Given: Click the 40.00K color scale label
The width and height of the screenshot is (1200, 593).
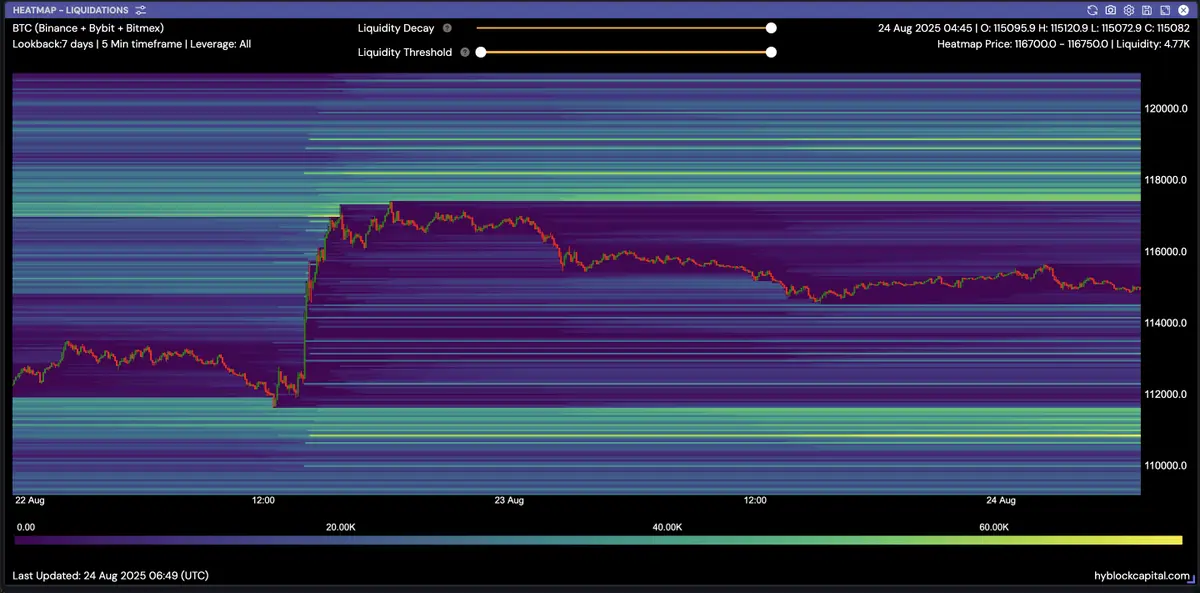Looking at the screenshot, I should pyautogui.click(x=667, y=527).
